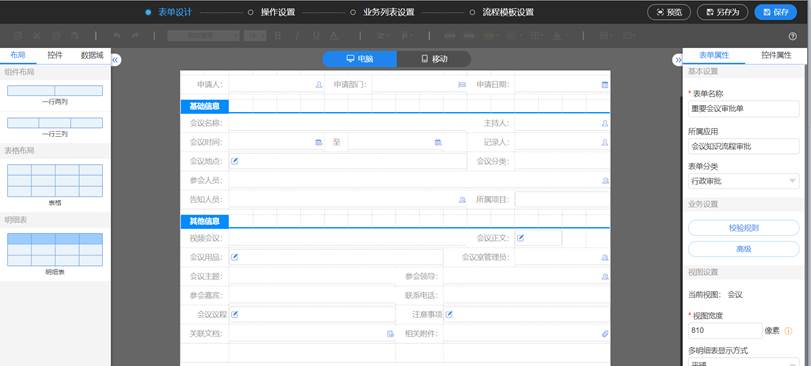The width and height of the screenshot is (811, 366).
Task: Collapse the right properties panel with double-chevron
Action: (x=678, y=60)
